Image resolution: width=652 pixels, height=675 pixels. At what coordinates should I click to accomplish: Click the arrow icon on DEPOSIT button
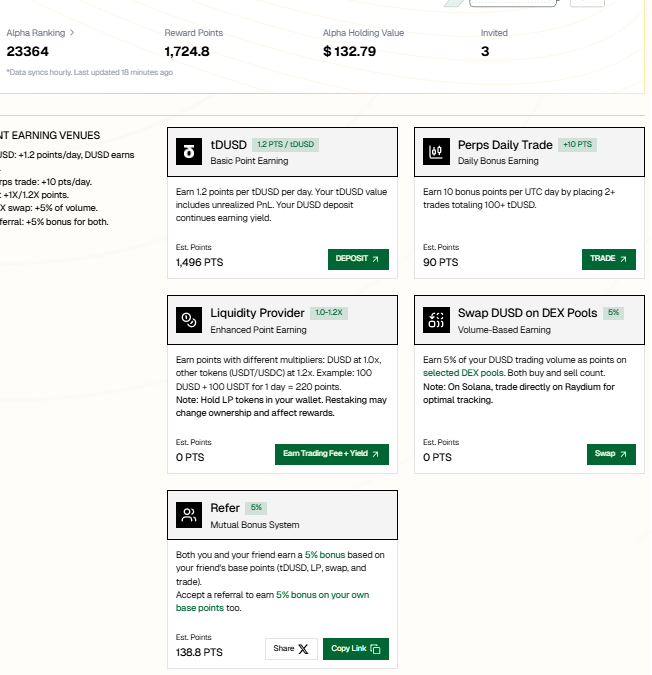point(375,259)
